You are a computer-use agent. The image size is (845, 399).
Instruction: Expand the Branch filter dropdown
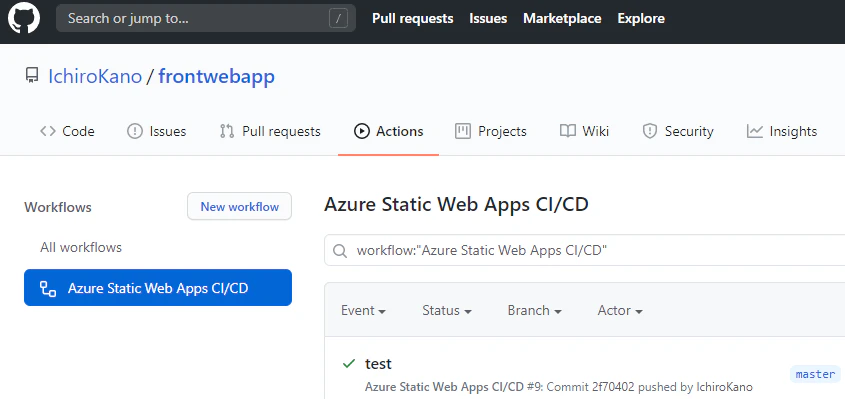pos(535,311)
